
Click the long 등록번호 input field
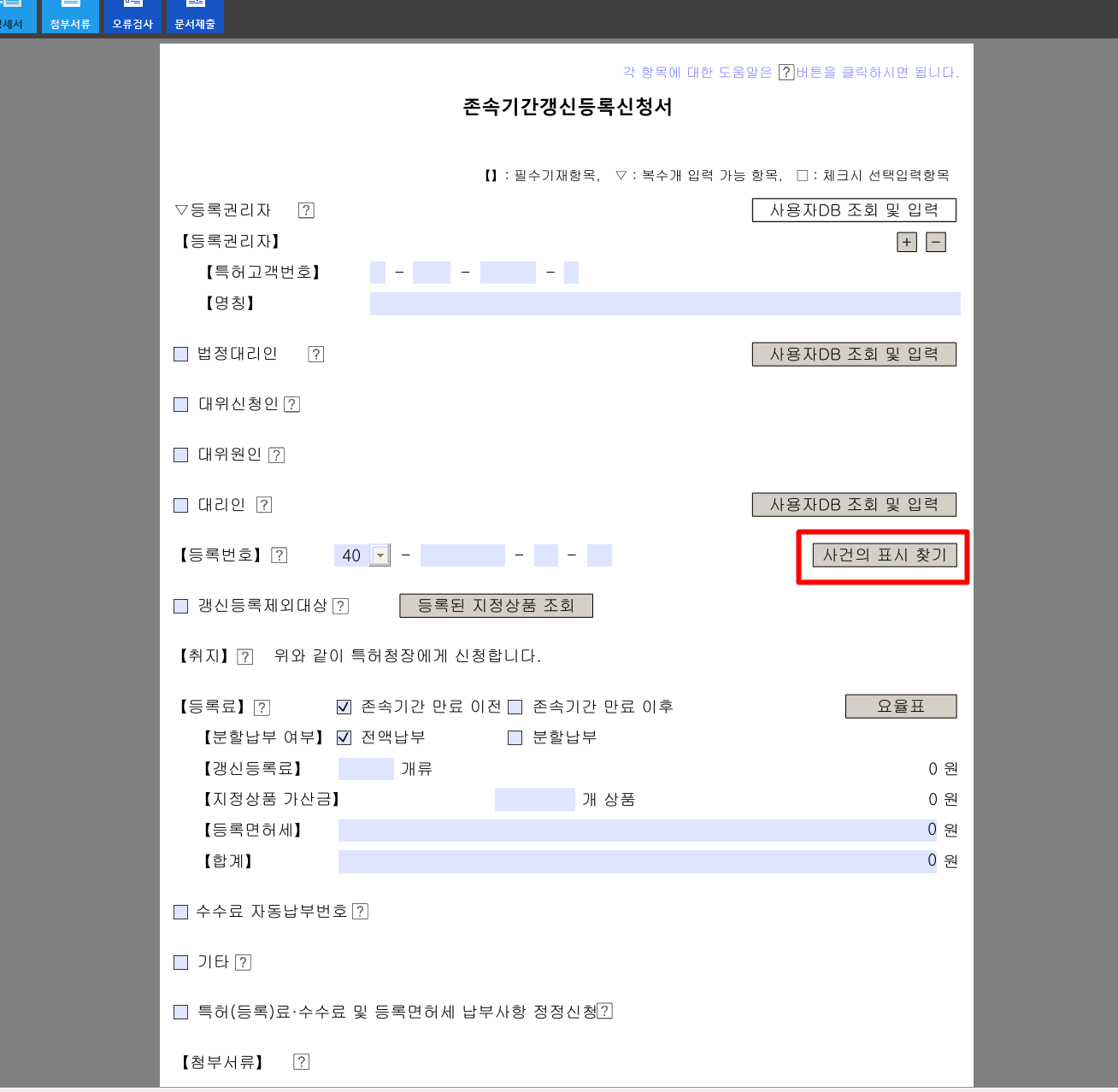(x=463, y=555)
